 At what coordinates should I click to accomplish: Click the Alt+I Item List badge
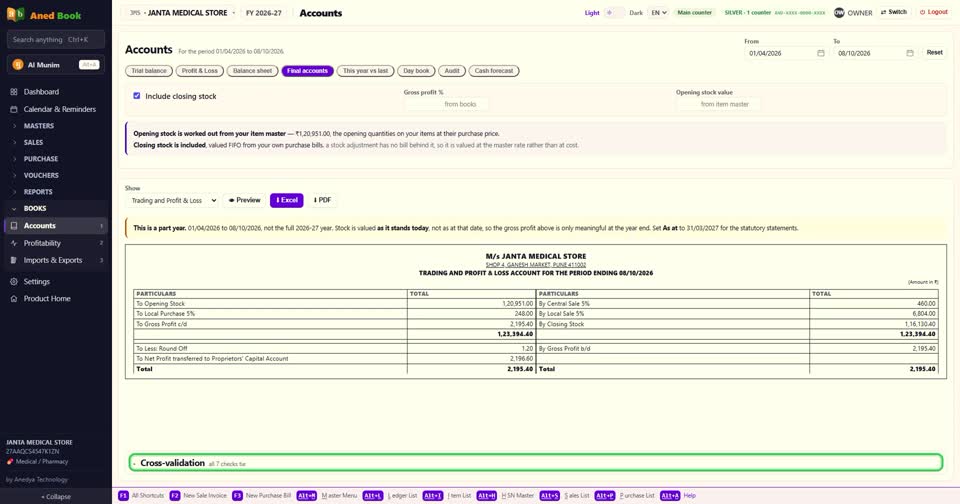point(432,495)
